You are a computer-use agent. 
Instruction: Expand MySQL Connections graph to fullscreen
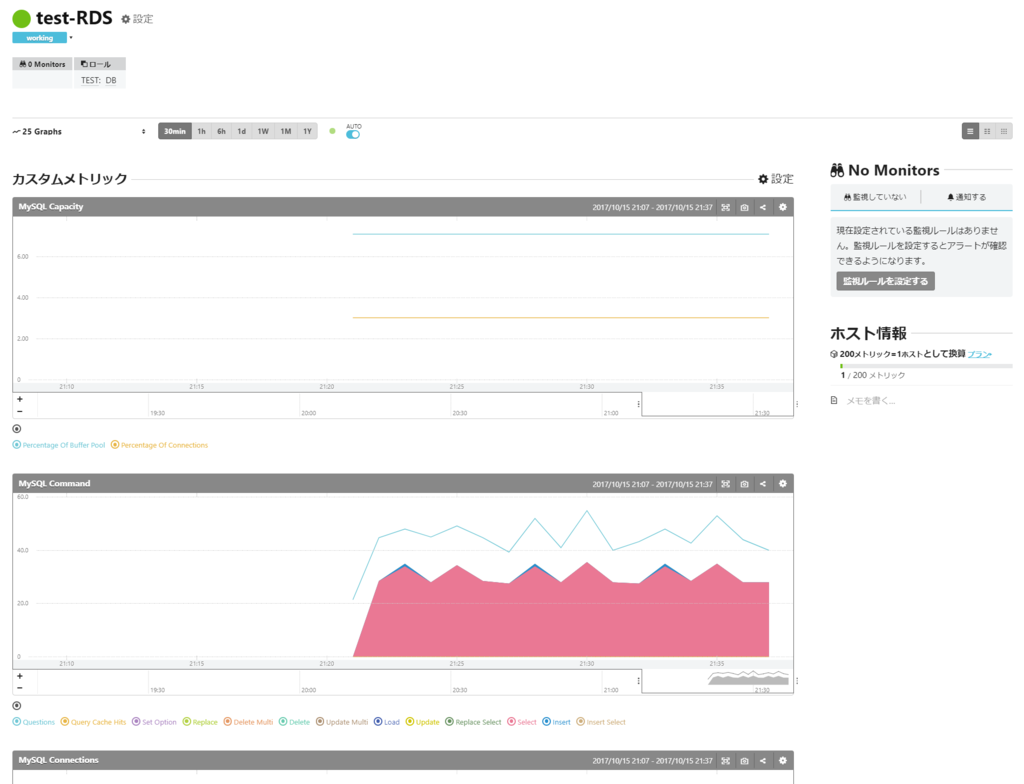tap(726, 760)
